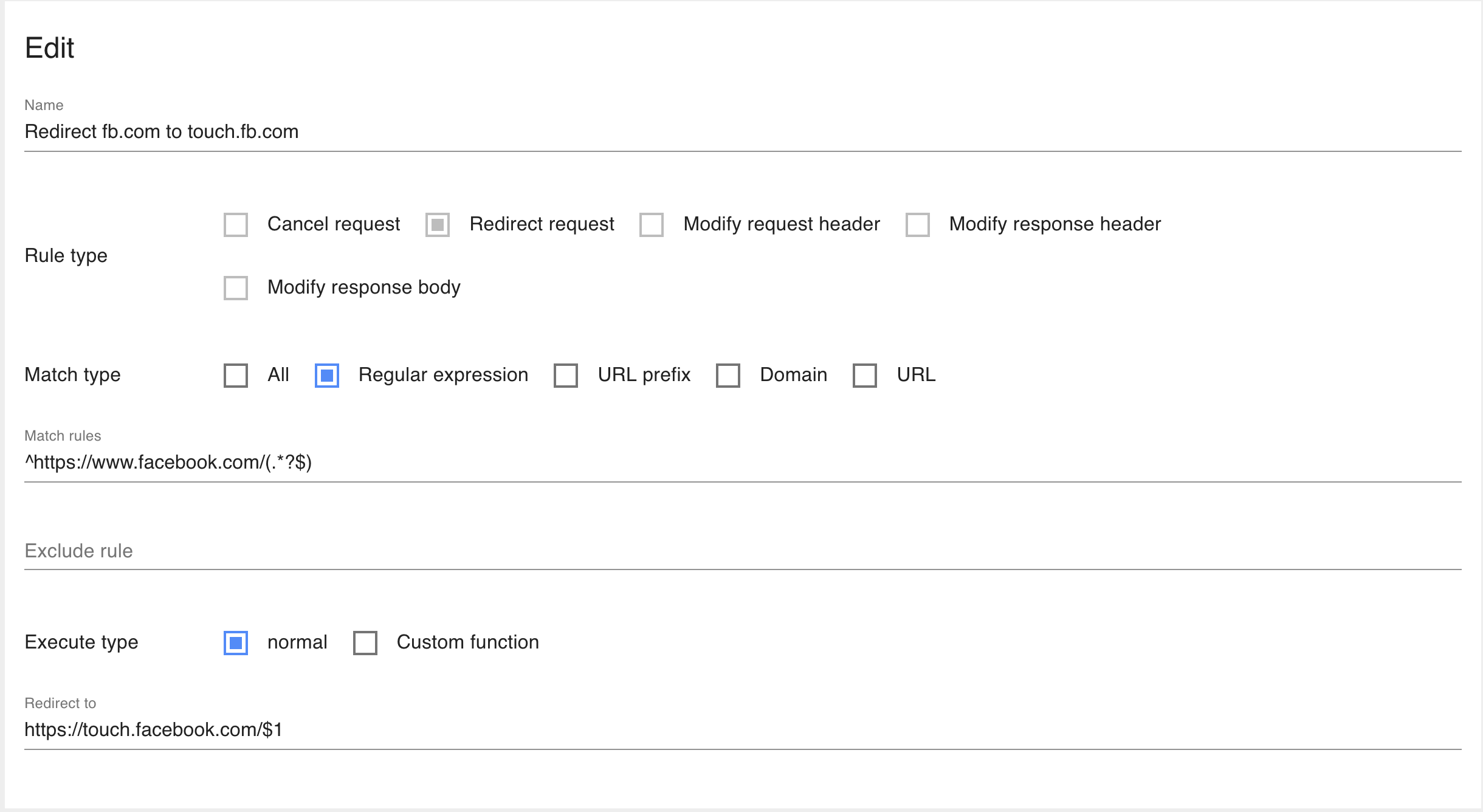1483x812 pixels.
Task: Pick Modify response header rule type
Action: coord(918,224)
